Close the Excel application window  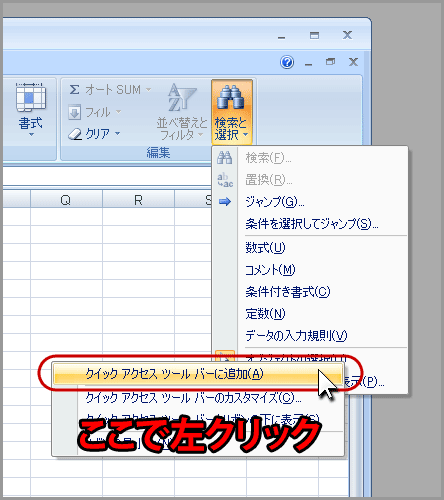click(347, 35)
